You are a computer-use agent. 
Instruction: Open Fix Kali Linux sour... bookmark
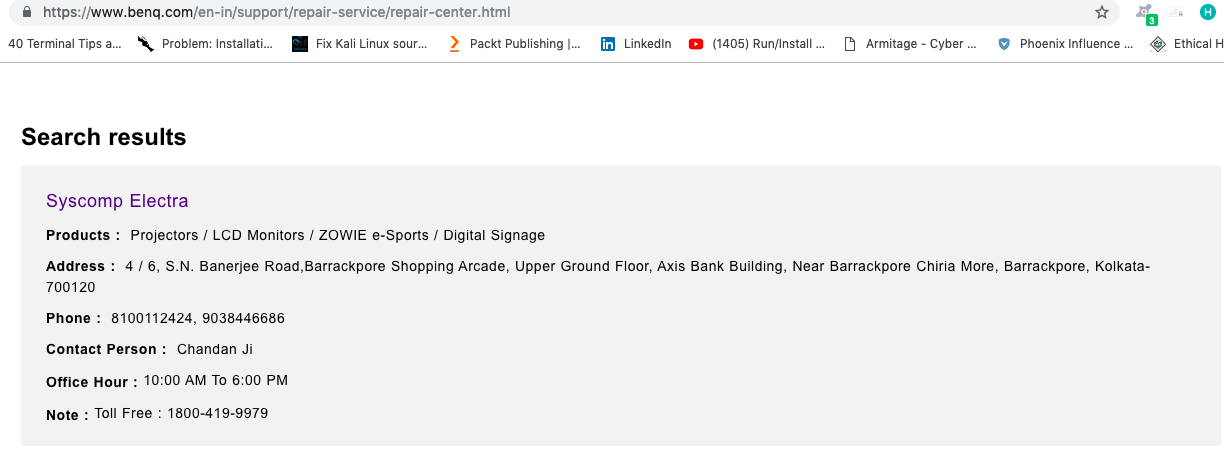click(359, 44)
